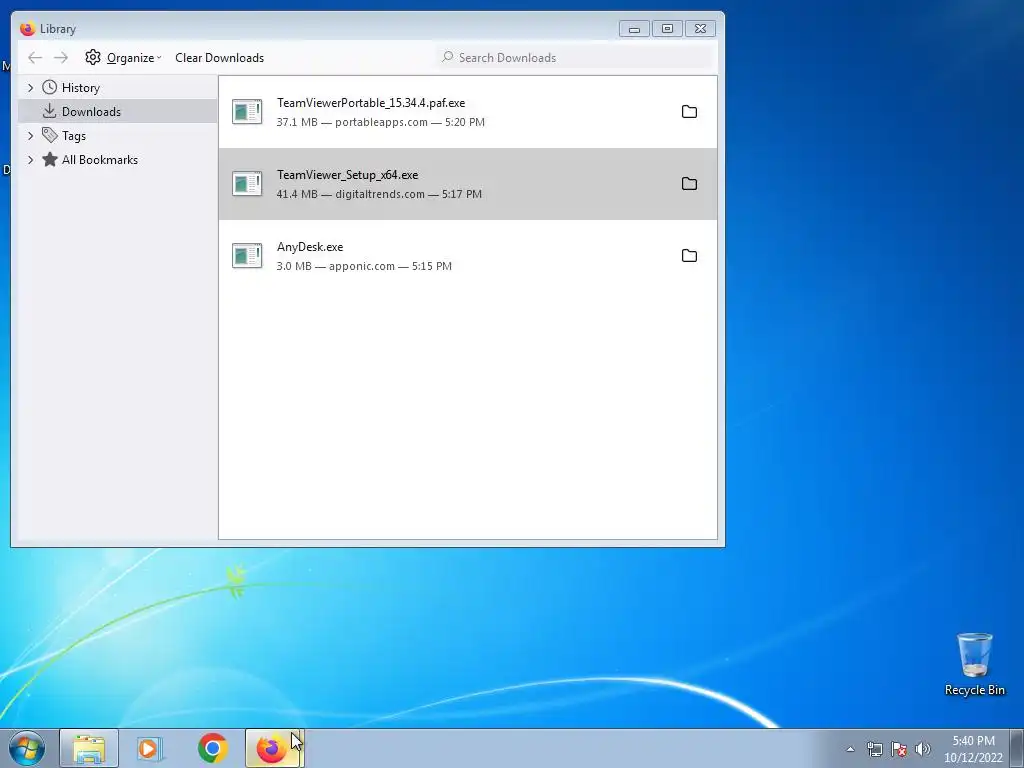Close the Library window
The height and width of the screenshot is (768, 1024).
[x=700, y=29]
